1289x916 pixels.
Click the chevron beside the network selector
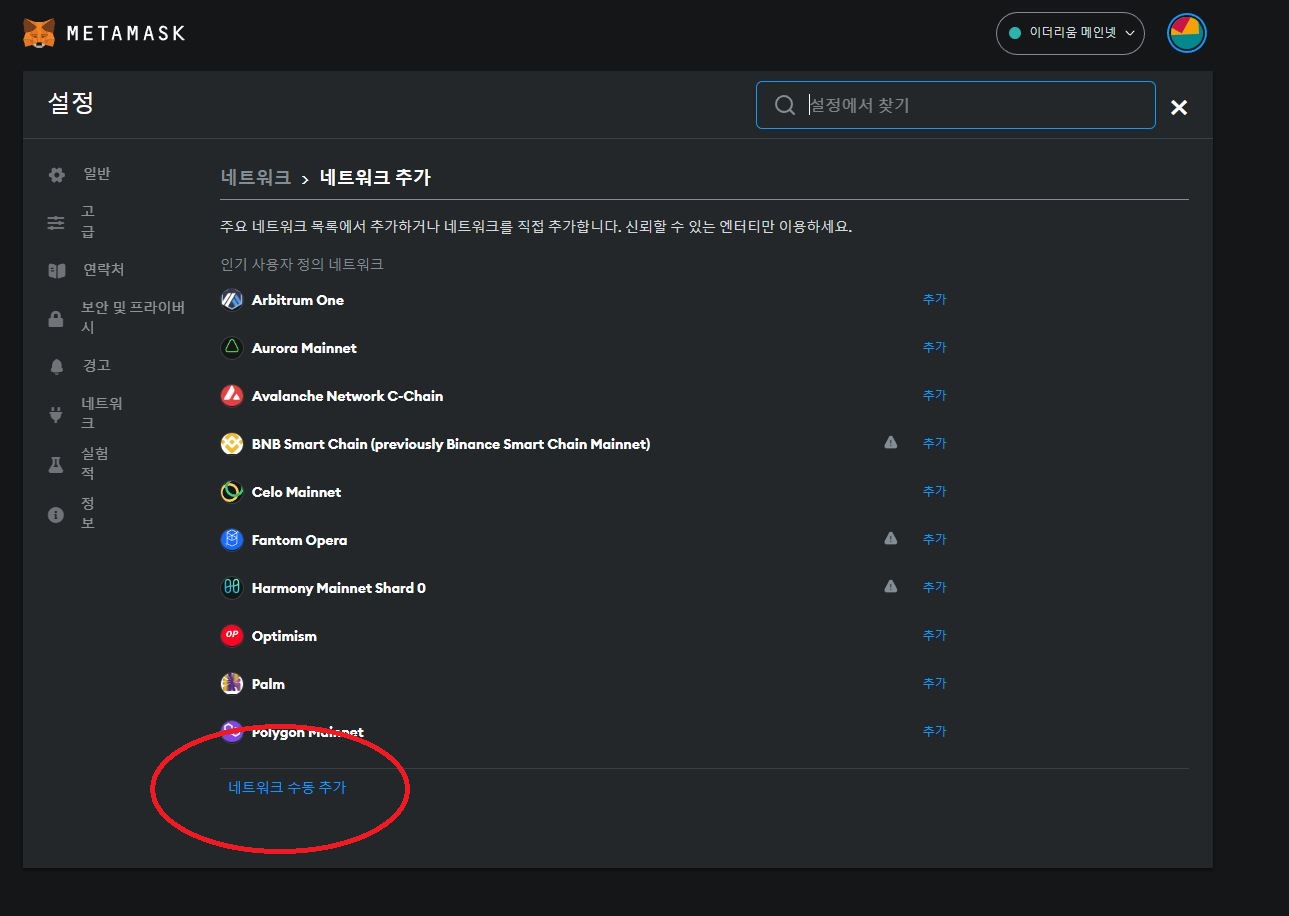pyautogui.click(x=1131, y=32)
